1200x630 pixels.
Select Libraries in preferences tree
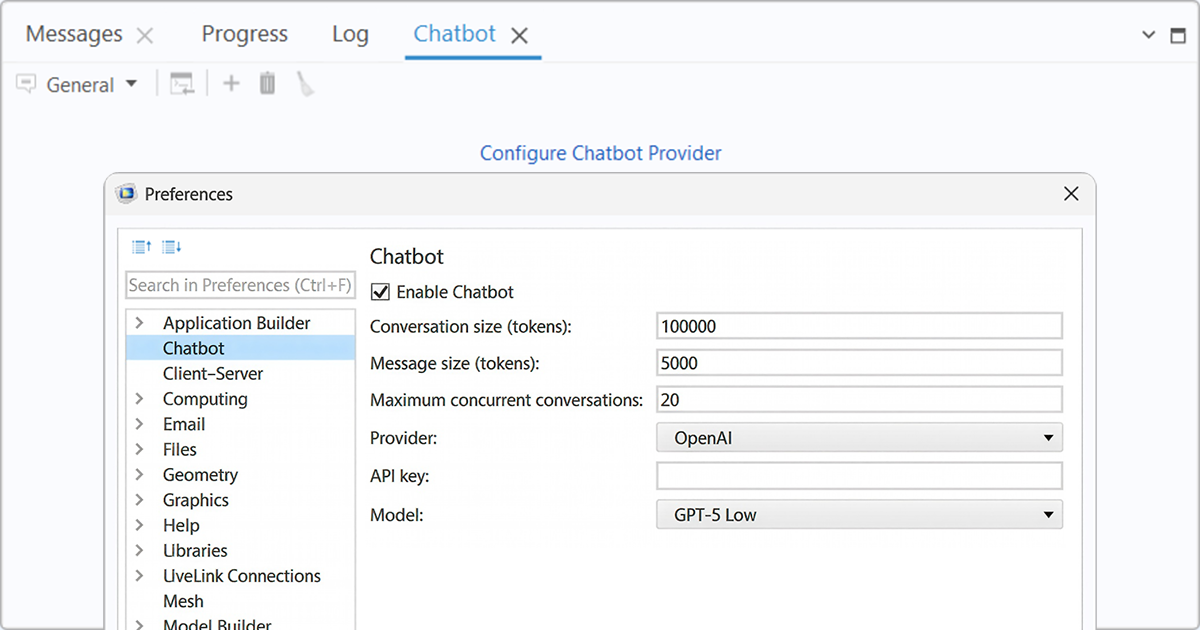click(195, 551)
